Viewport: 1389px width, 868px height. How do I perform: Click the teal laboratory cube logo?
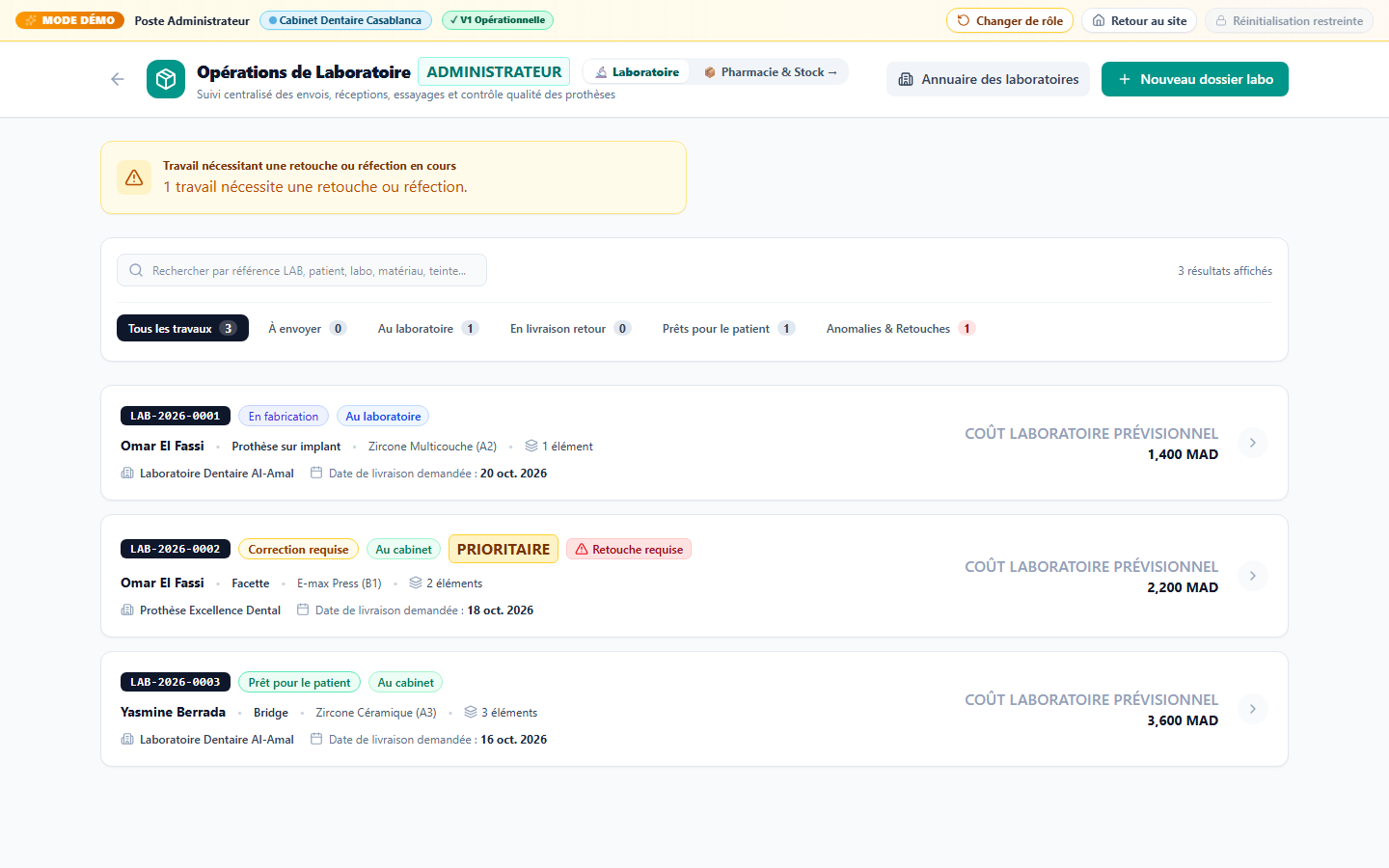pyautogui.click(x=166, y=79)
